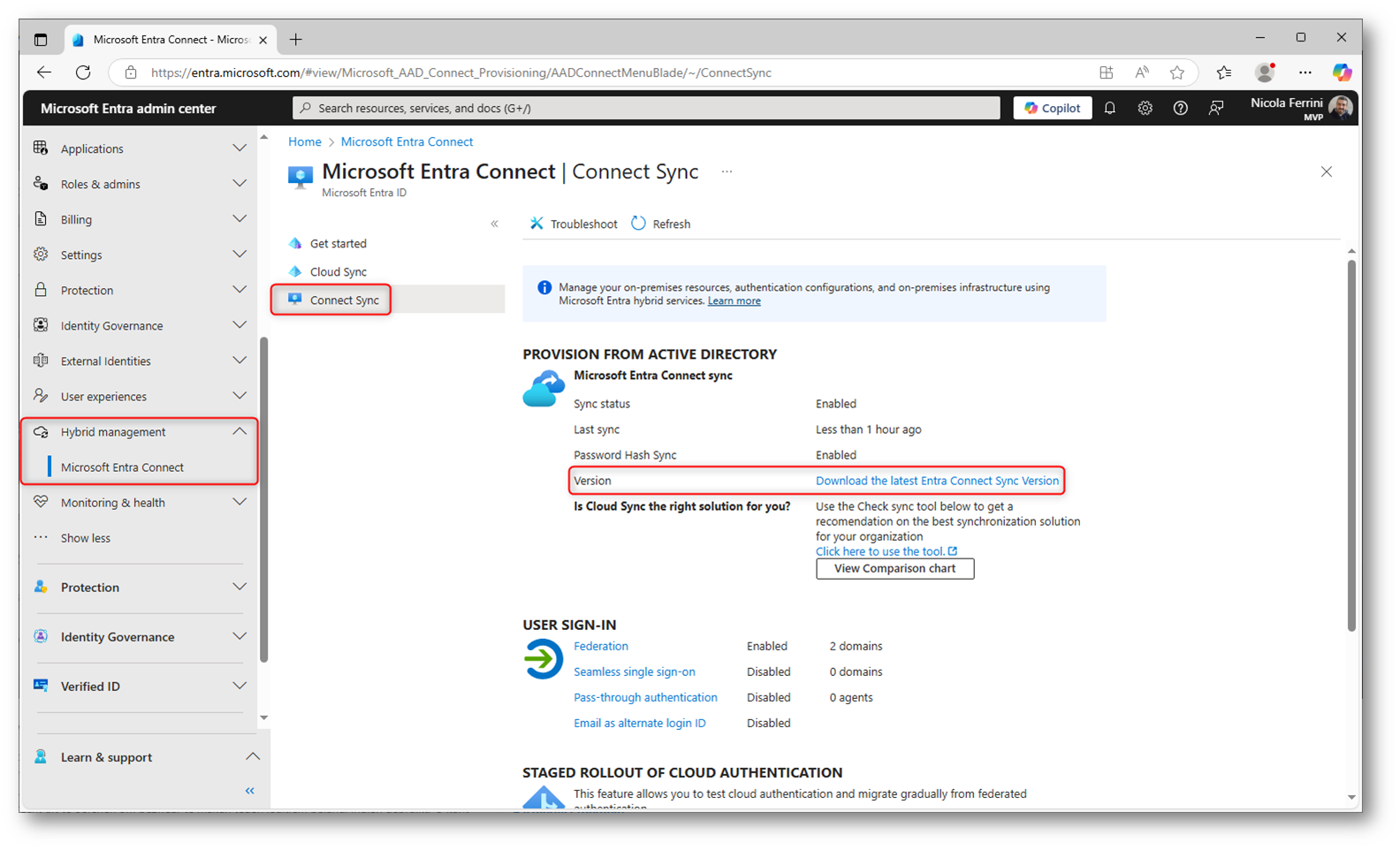Screen dimensions: 1400x850
Task: Click the sidebar vertical scrollbar thumb
Action: pos(263,499)
